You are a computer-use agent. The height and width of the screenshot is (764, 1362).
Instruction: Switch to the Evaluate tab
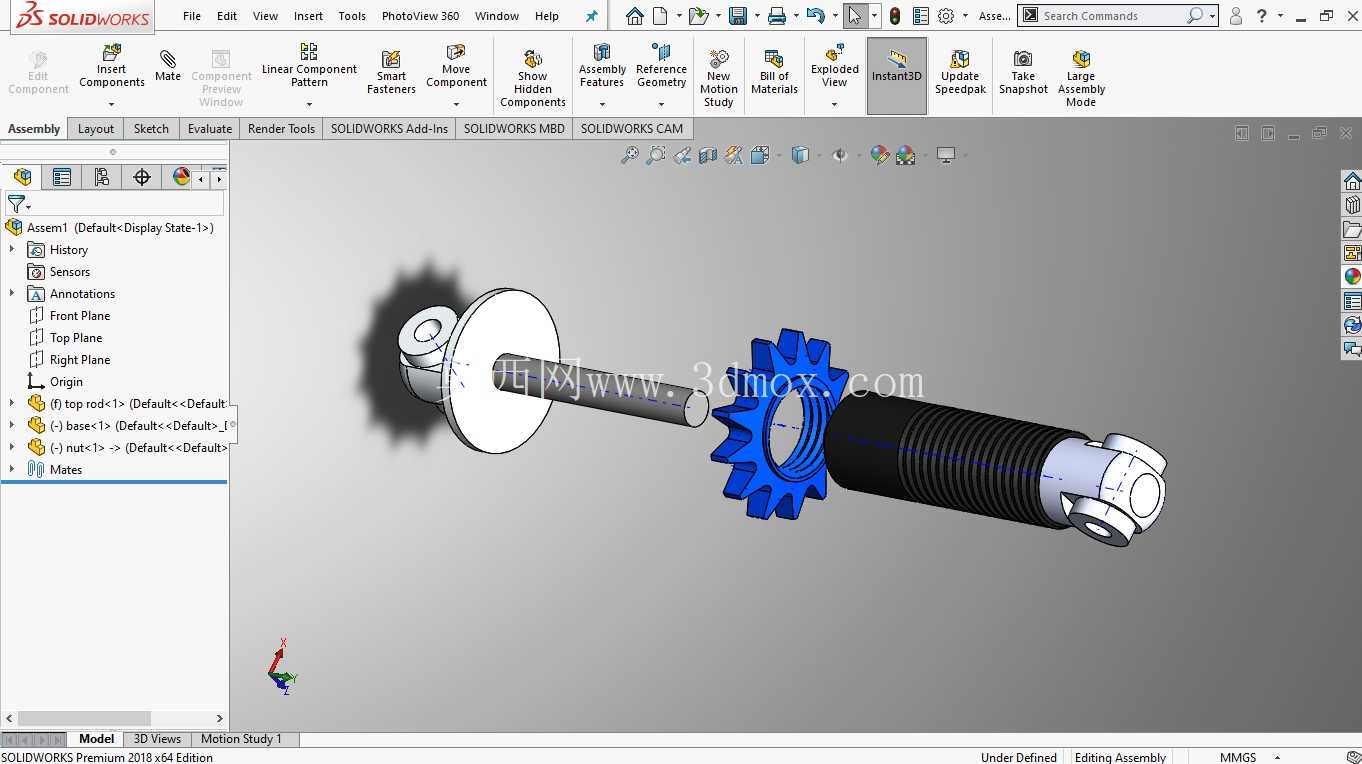point(210,128)
